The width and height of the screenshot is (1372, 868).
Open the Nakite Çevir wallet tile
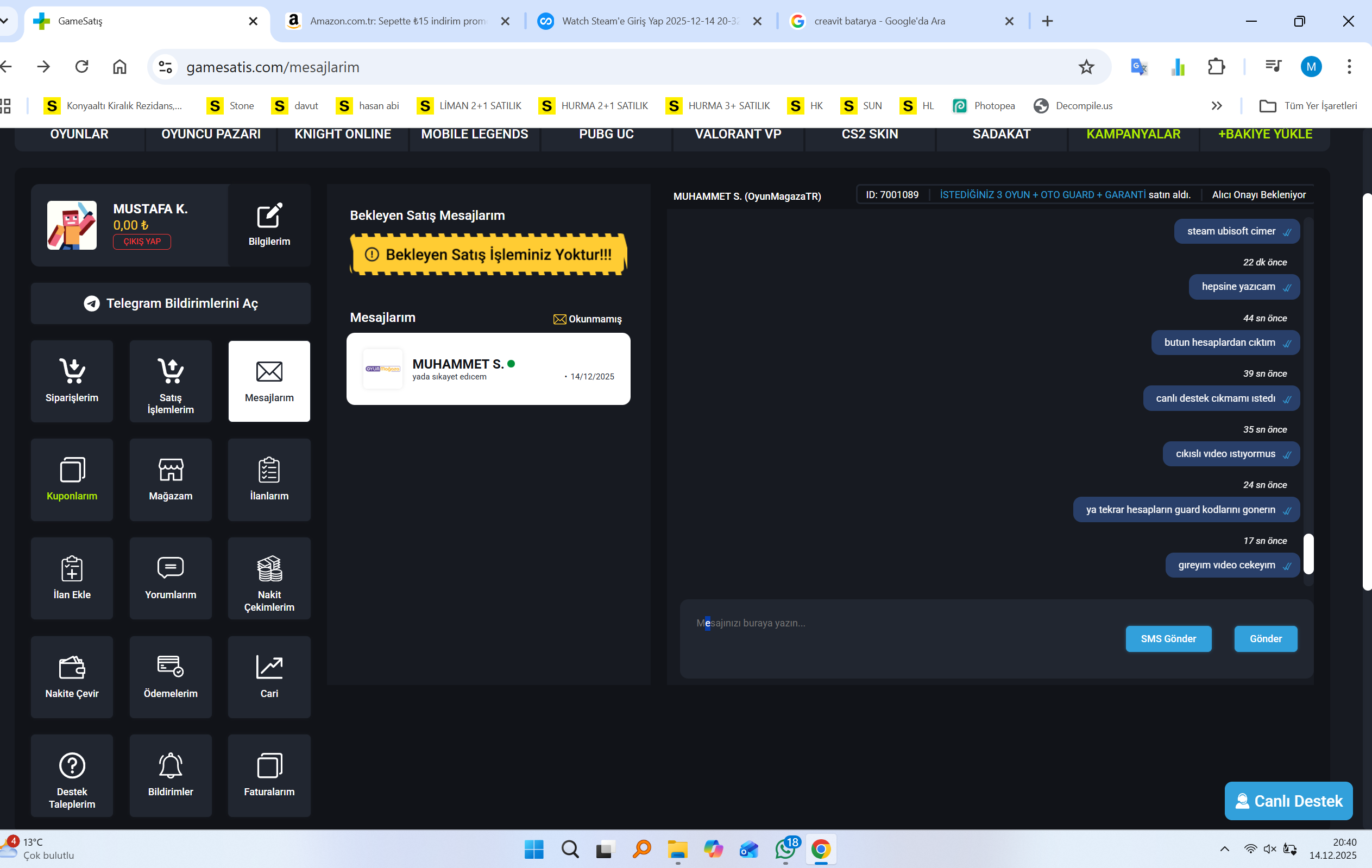click(72, 676)
